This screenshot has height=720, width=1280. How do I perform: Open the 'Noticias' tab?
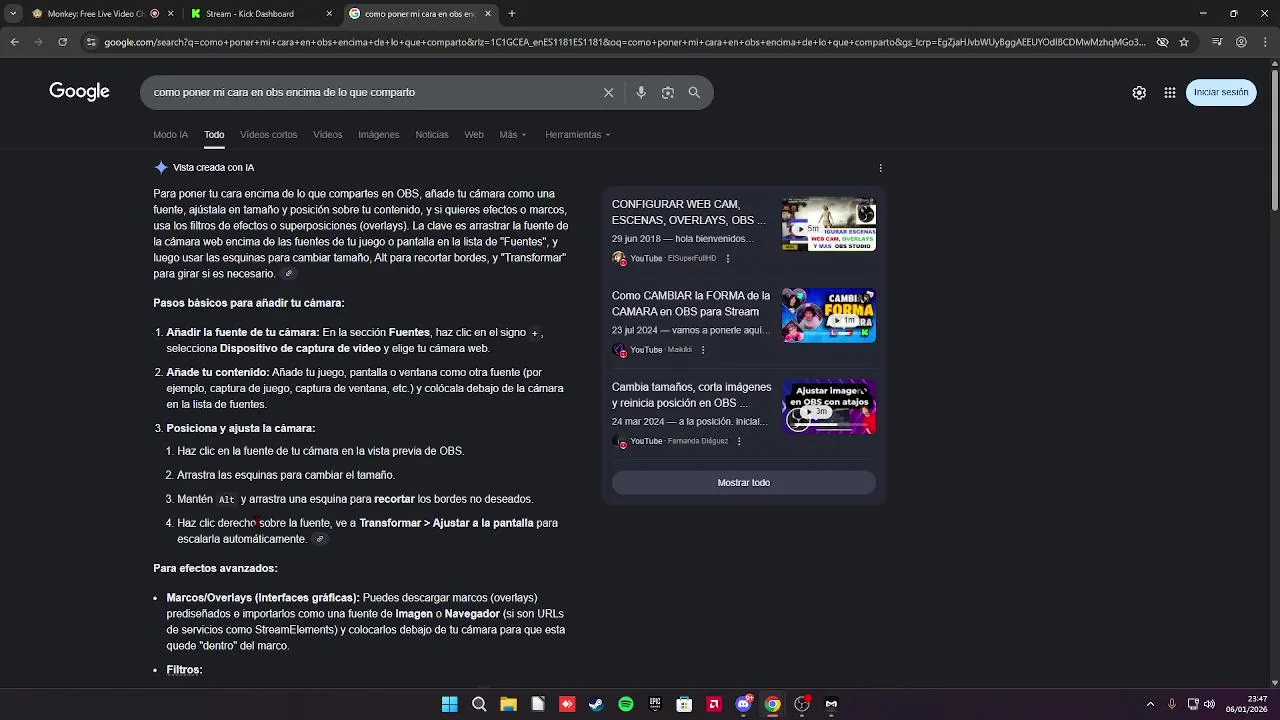coord(432,135)
